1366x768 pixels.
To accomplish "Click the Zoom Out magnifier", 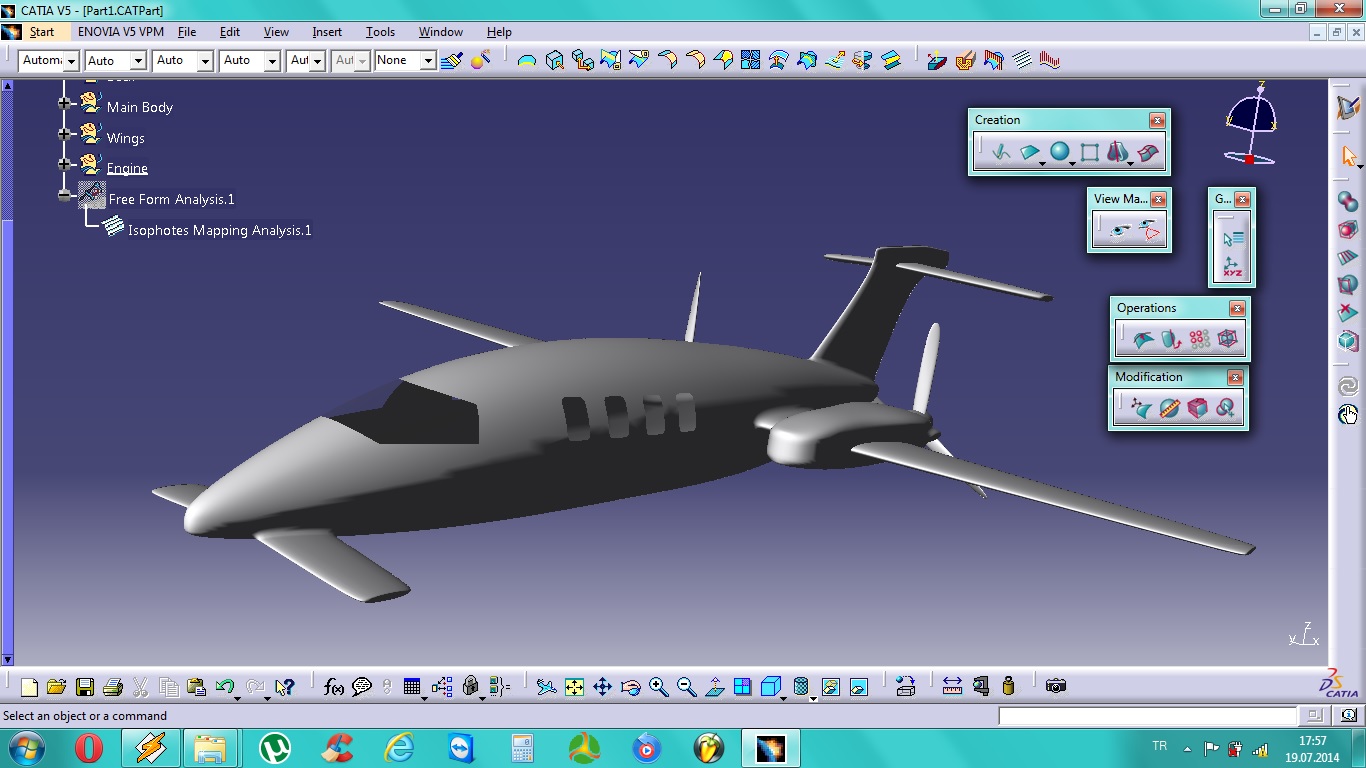I will tap(686, 687).
